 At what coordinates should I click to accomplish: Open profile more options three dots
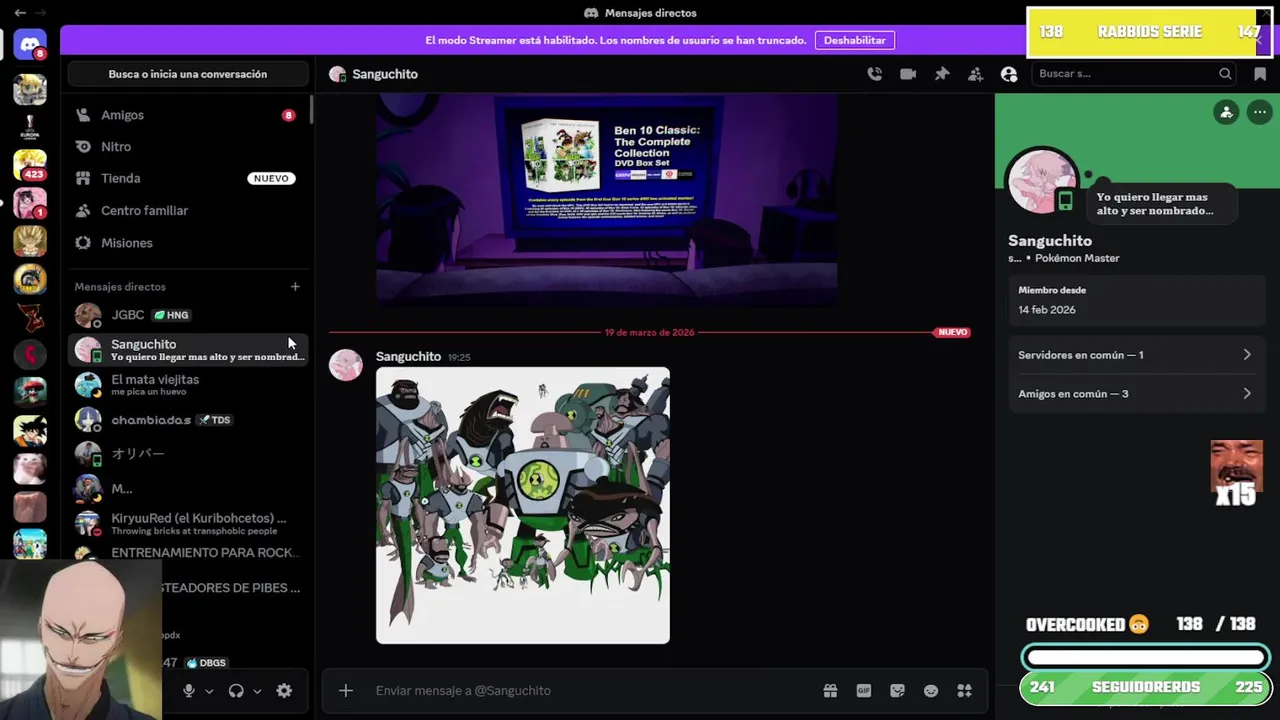click(1260, 112)
